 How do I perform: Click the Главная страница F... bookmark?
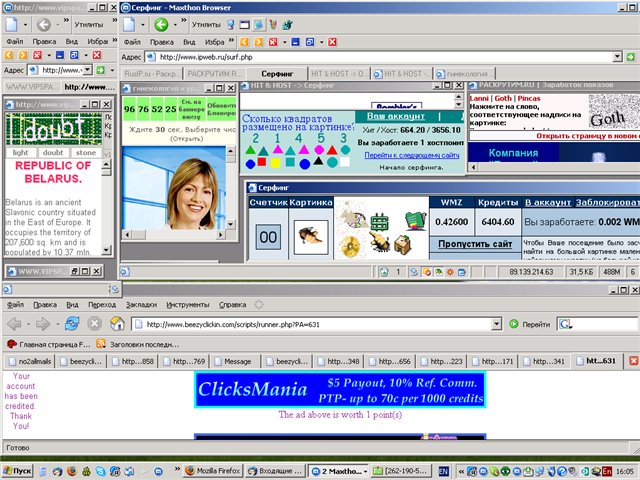(x=49, y=344)
